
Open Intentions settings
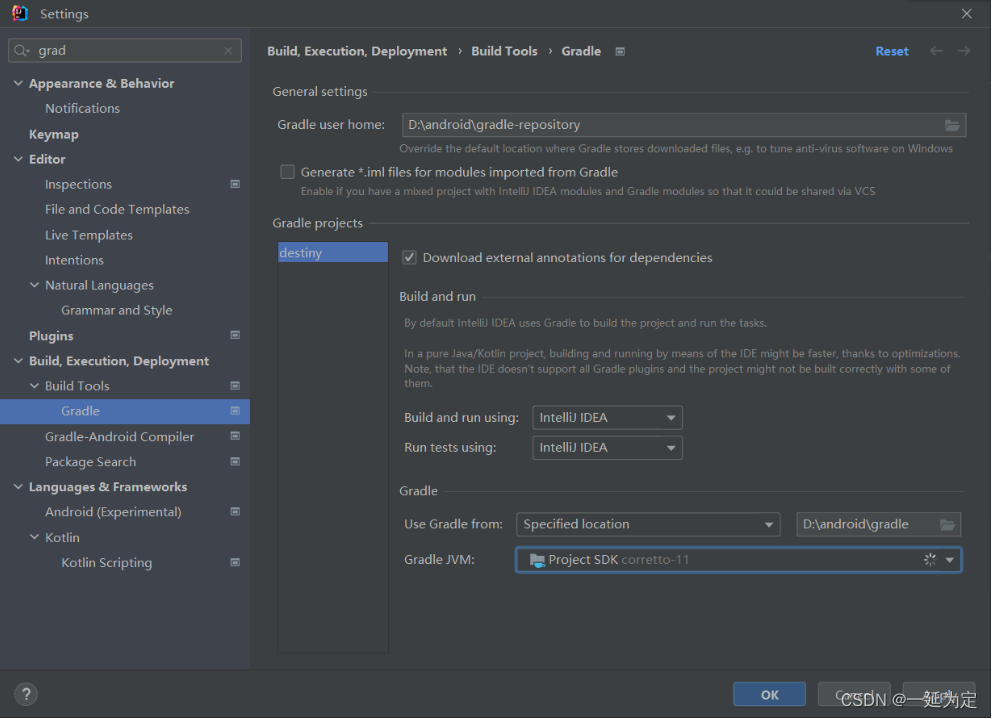[74, 260]
